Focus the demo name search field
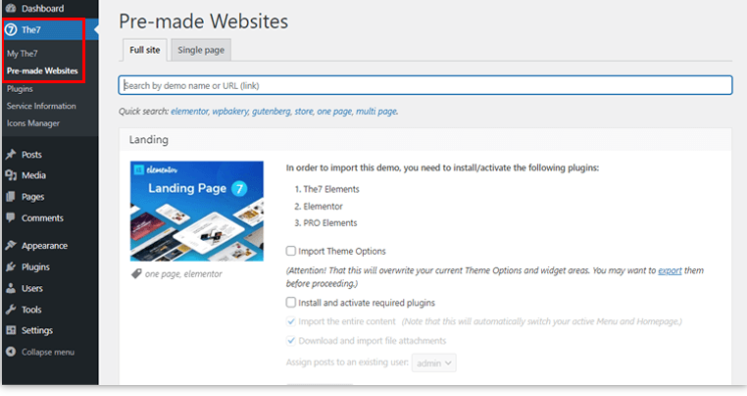Viewport: 747px width, 396px height. pos(425,85)
